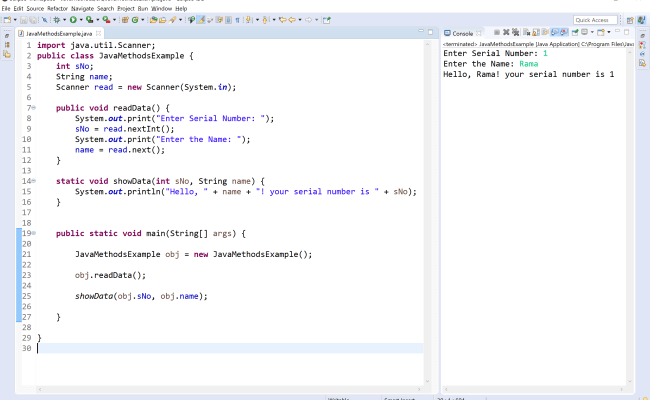Click the Back navigation arrow
This screenshot has width=650, height=400.
pos(292,20)
